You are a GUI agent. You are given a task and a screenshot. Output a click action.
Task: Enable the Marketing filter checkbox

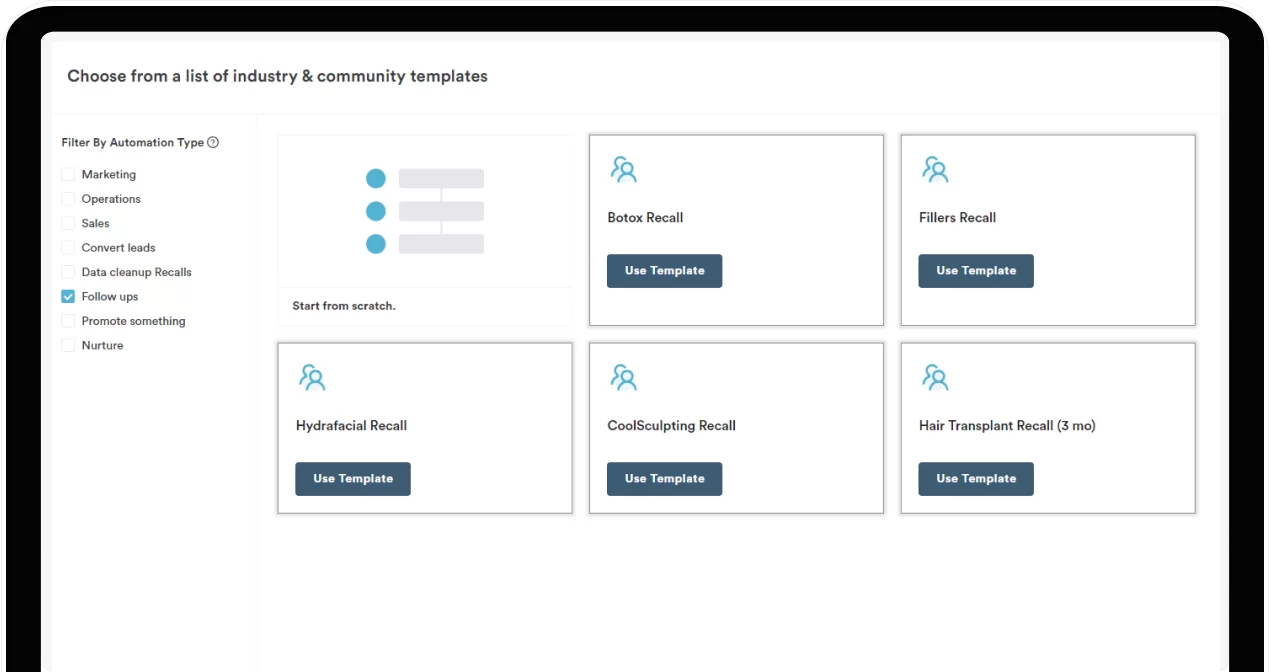pyautogui.click(x=68, y=174)
